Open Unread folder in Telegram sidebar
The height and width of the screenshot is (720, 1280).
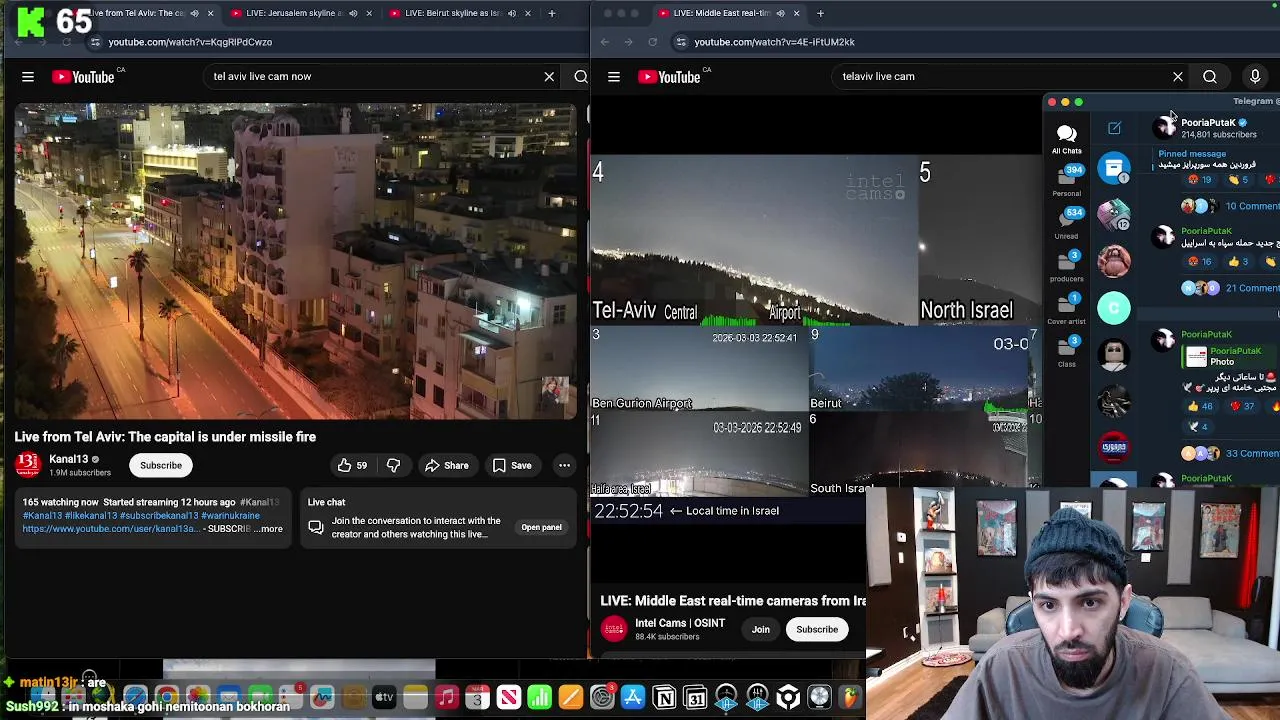pos(1067,222)
